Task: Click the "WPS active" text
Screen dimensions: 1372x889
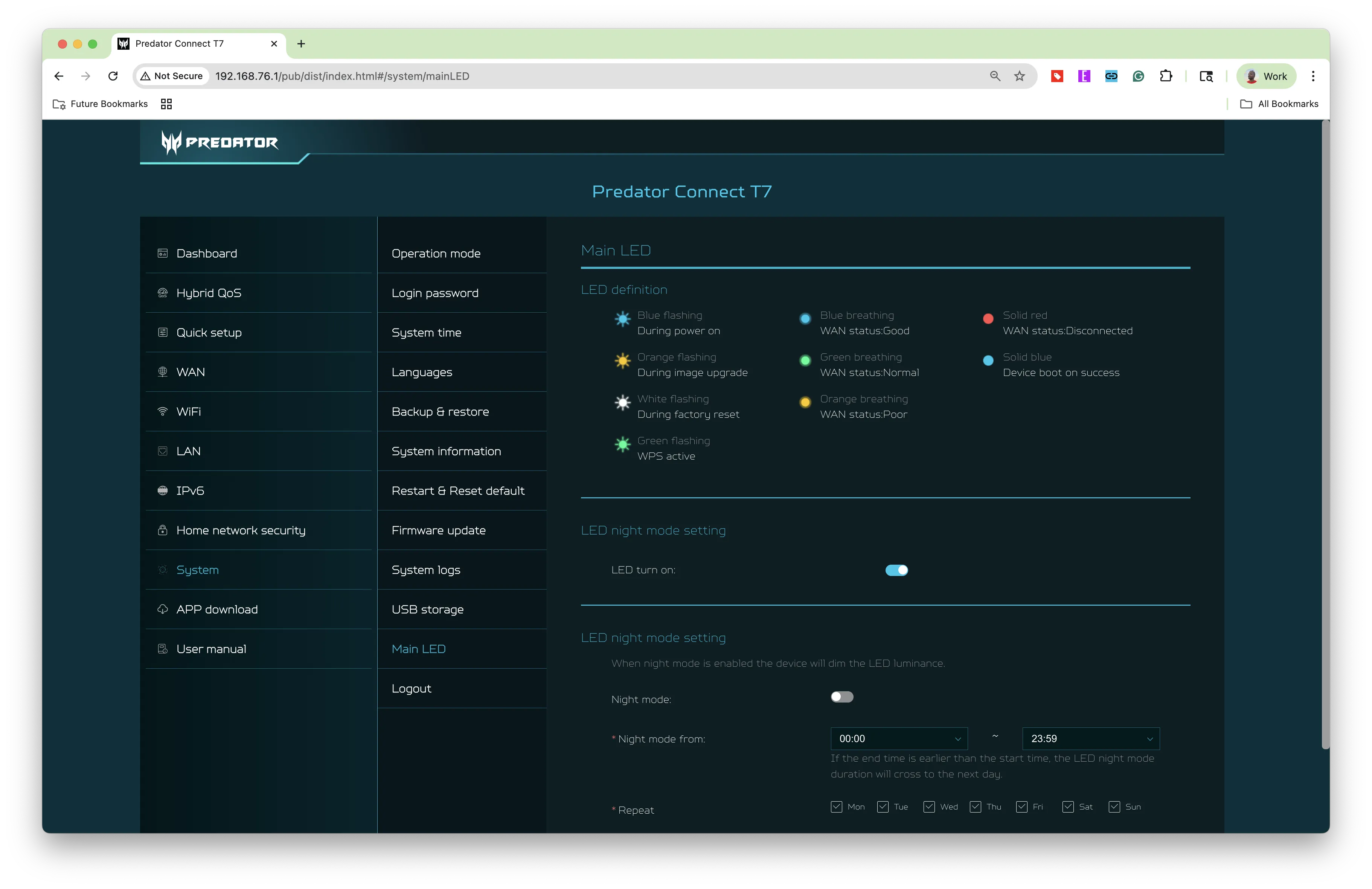Action: 666,456
